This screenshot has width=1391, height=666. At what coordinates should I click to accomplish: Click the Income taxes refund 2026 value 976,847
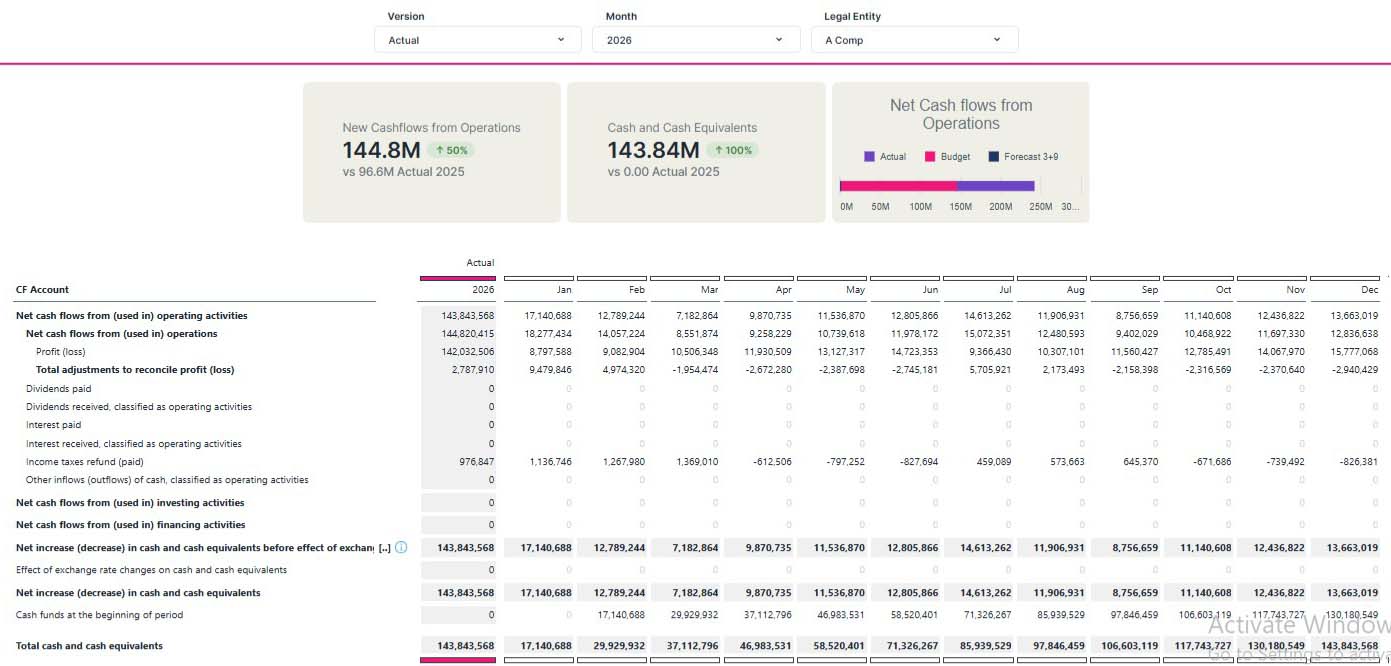click(476, 462)
